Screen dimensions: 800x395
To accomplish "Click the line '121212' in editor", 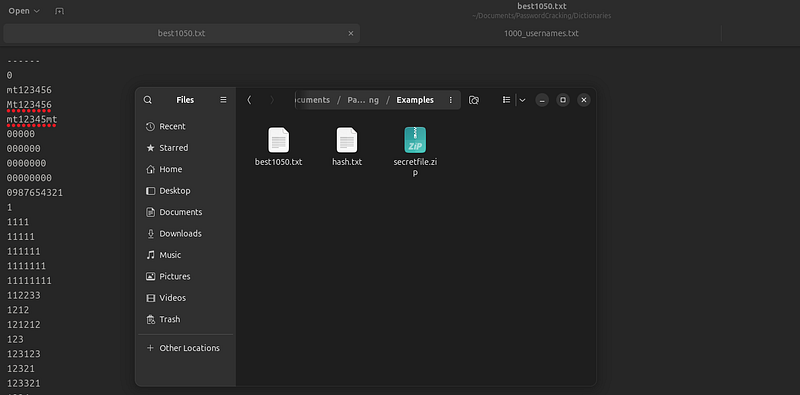I will pyautogui.click(x=23, y=325).
